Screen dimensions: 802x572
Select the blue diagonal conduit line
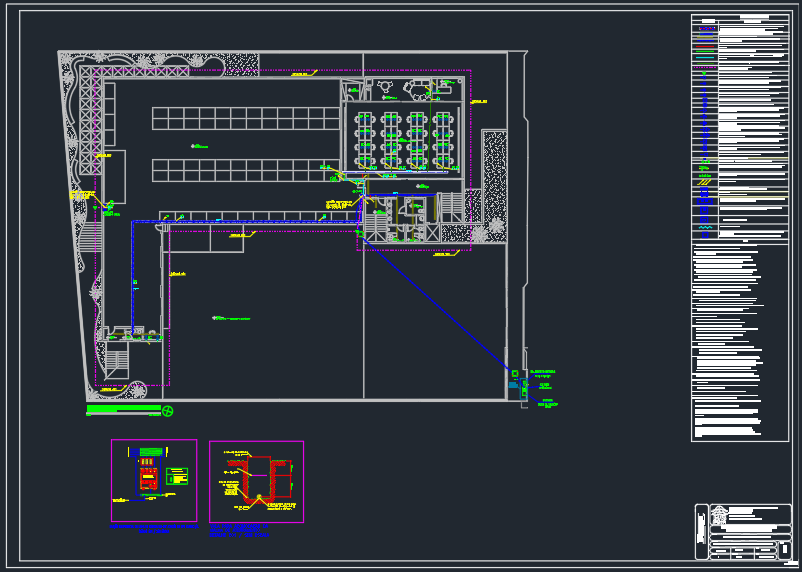(x=440, y=302)
